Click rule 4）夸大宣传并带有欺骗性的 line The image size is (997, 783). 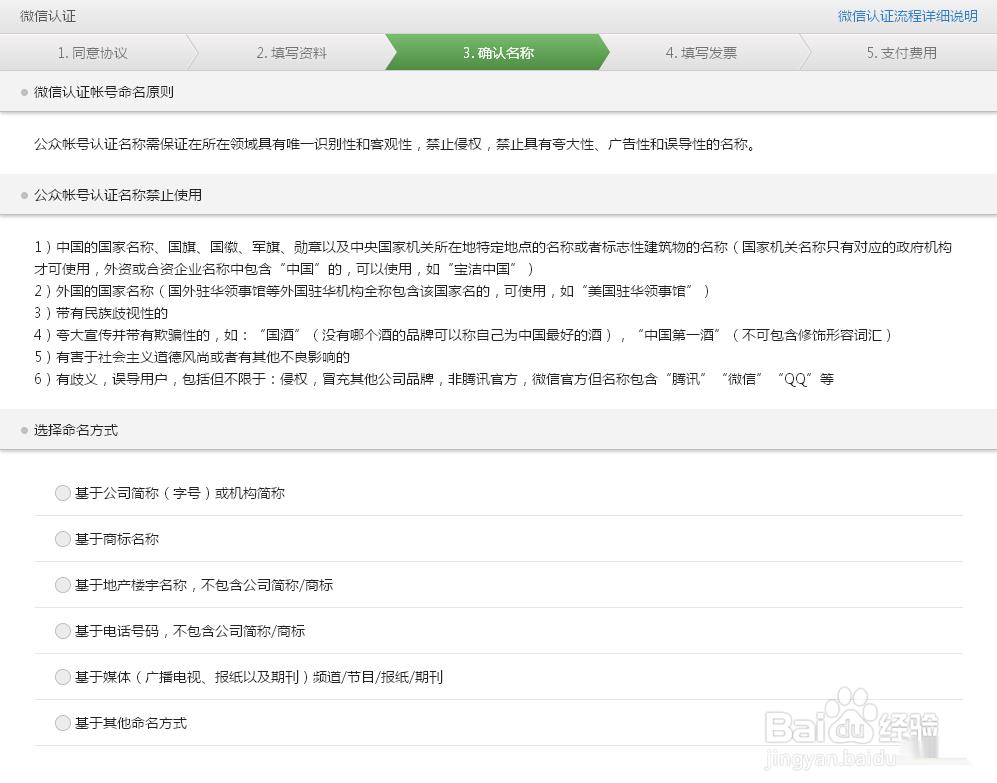tap(463, 335)
